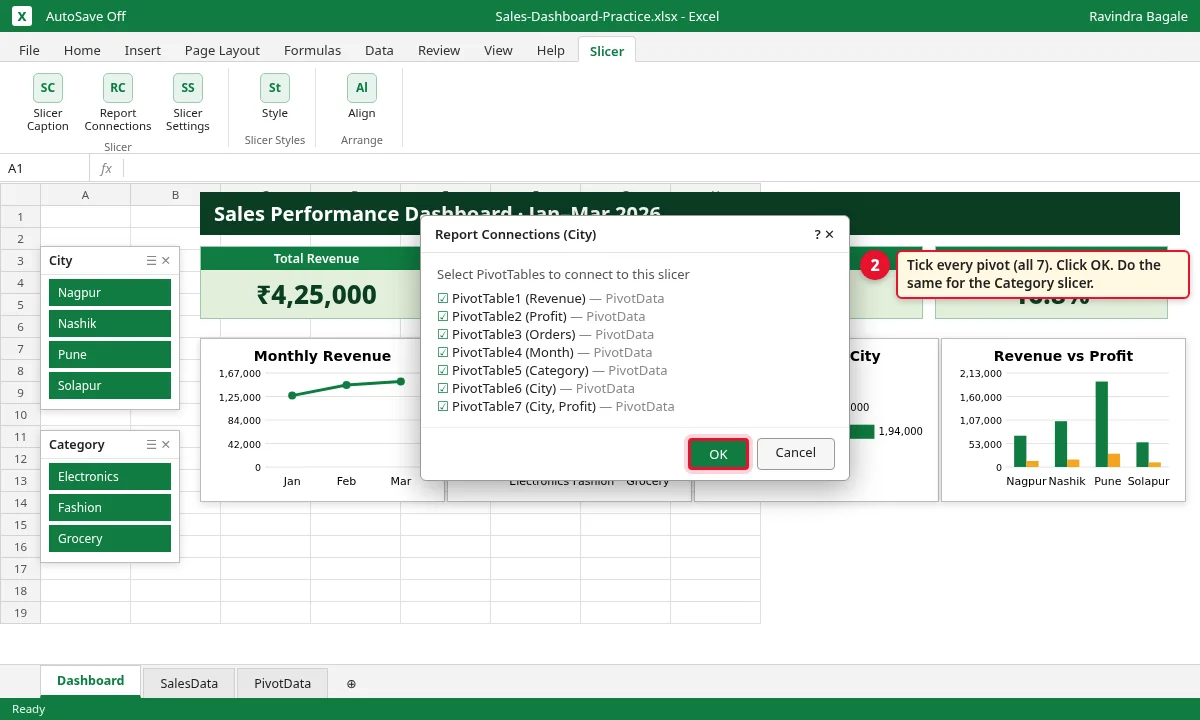Open the File menu

(29, 50)
